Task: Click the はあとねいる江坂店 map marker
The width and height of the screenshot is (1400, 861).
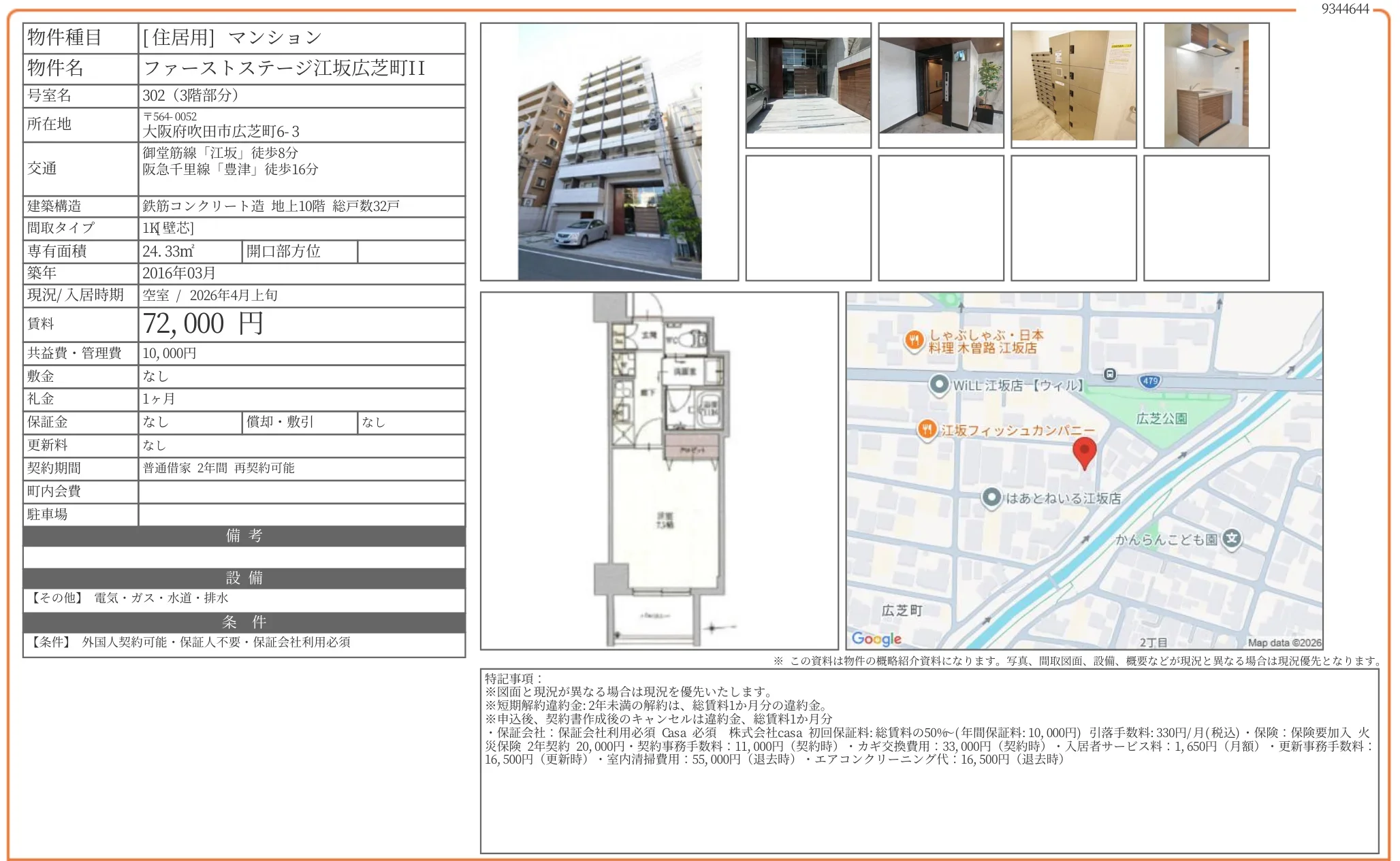Action: click(991, 498)
